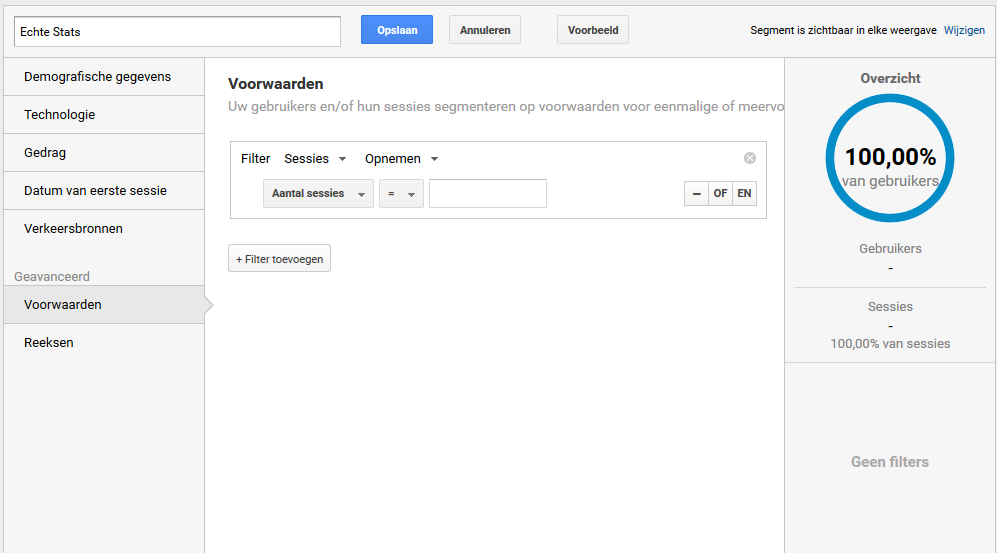Select the Gedrag section
Image resolution: width=997 pixels, height=553 pixels.
point(45,153)
